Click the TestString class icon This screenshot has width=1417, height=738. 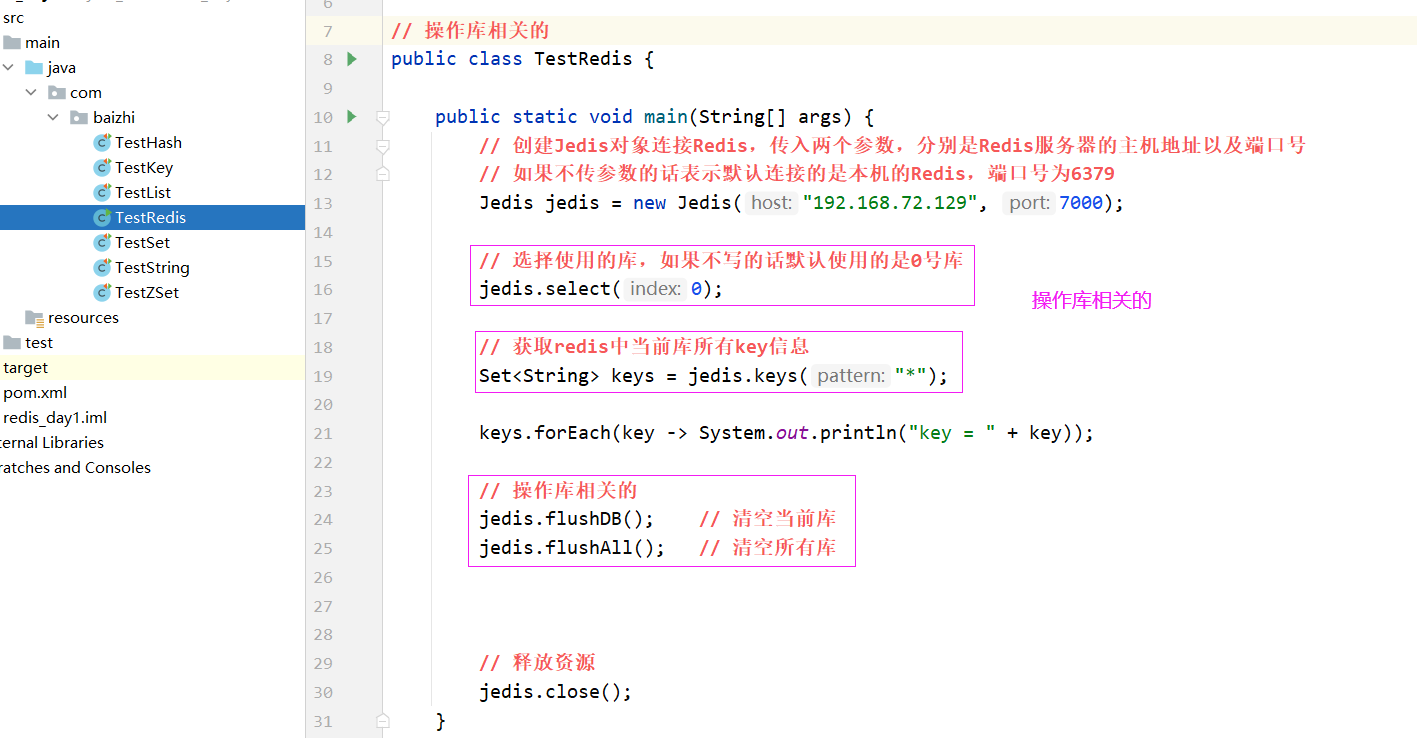[x=102, y=267]
